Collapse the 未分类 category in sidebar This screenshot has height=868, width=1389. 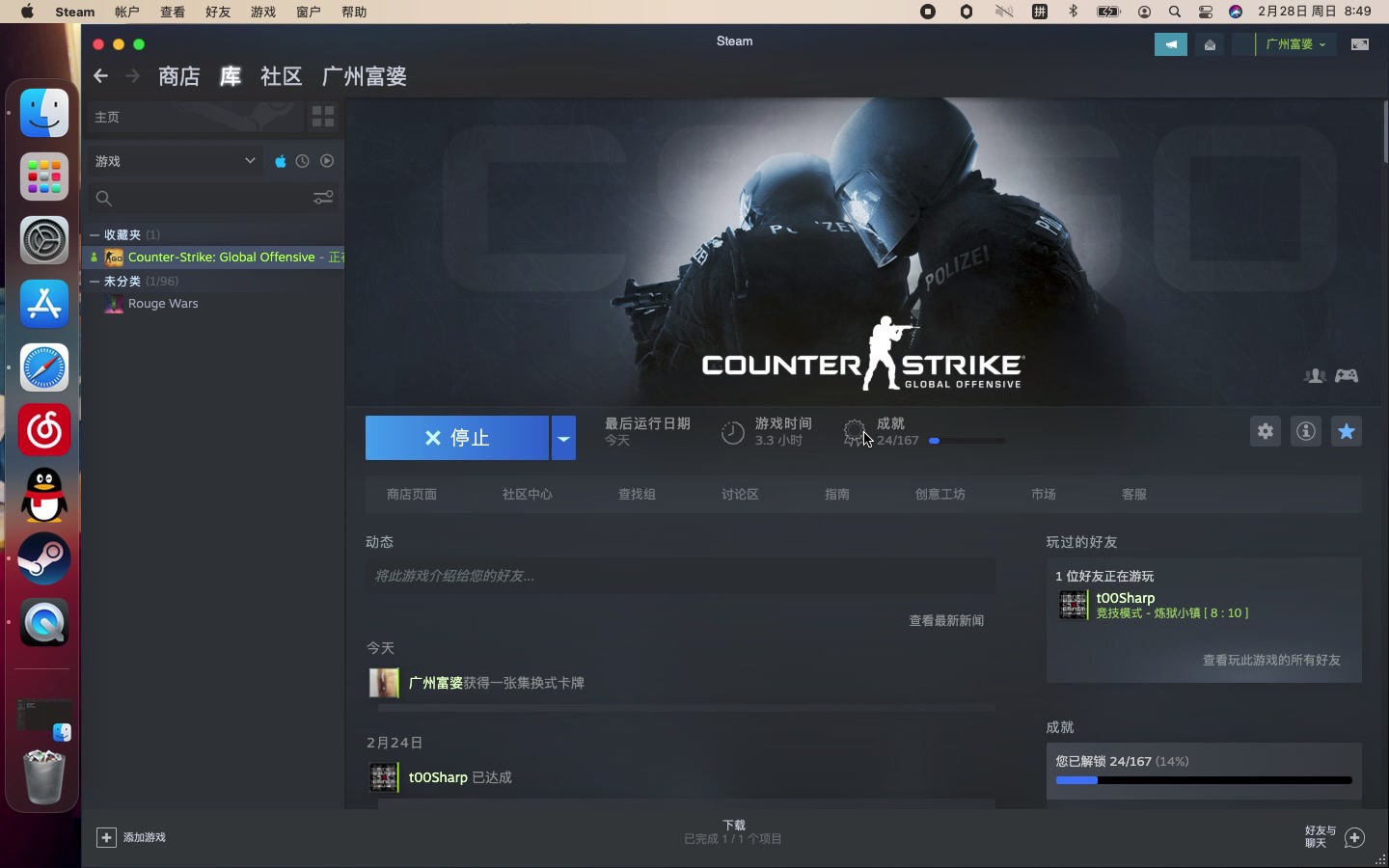point(94,282)
